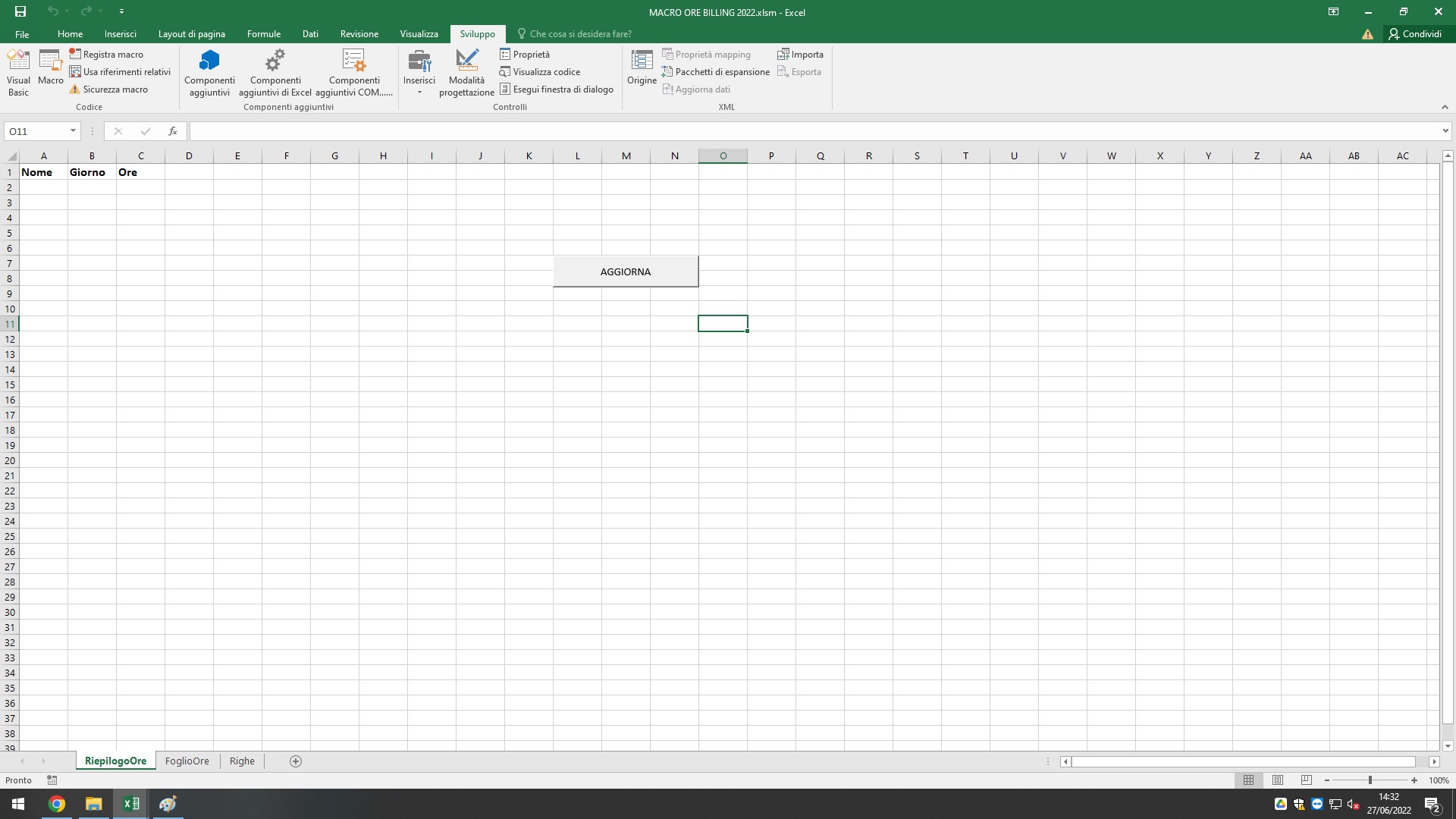Open the Revisione tab

tap(359, 34)
